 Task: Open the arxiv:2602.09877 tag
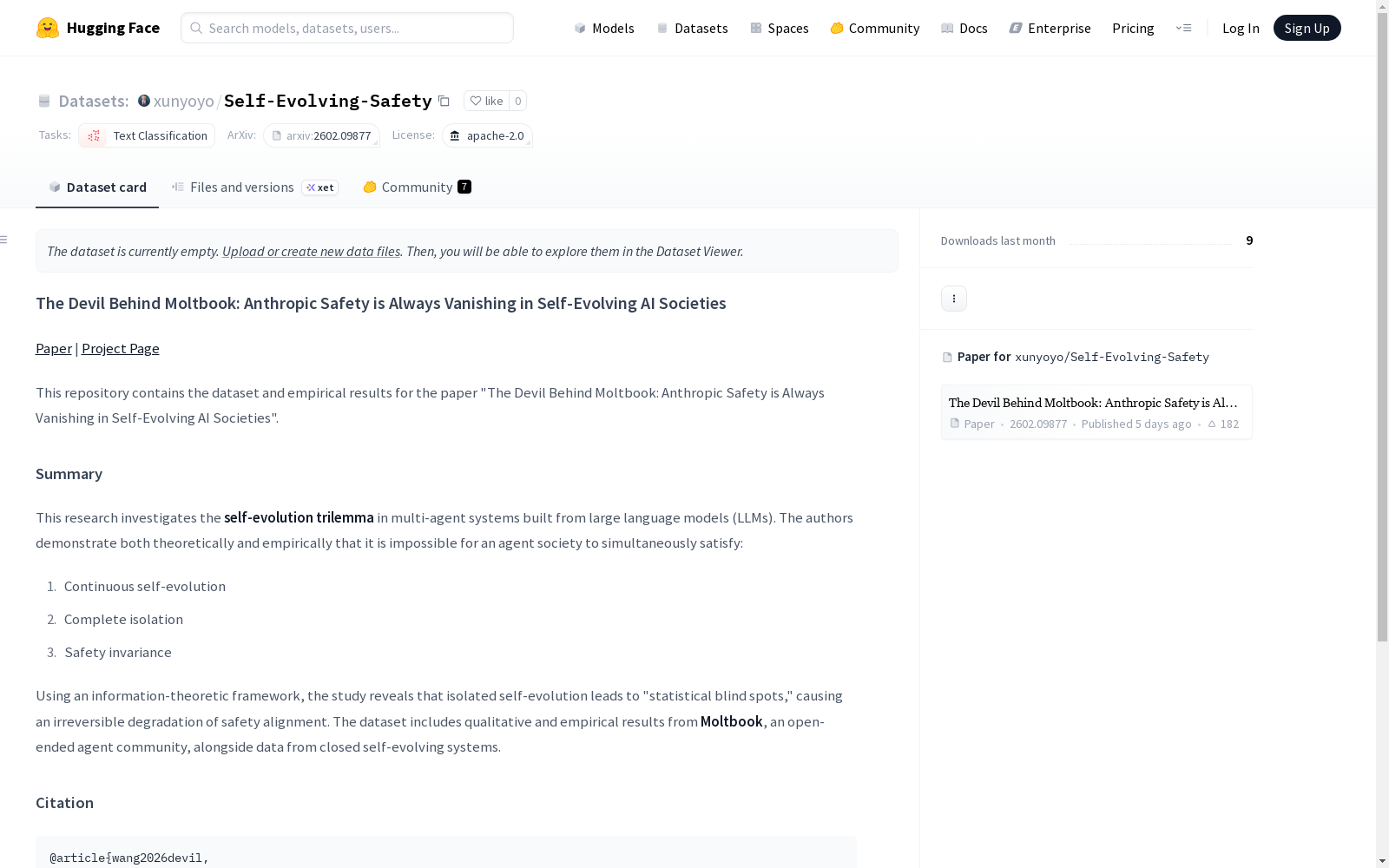[321, 135]
